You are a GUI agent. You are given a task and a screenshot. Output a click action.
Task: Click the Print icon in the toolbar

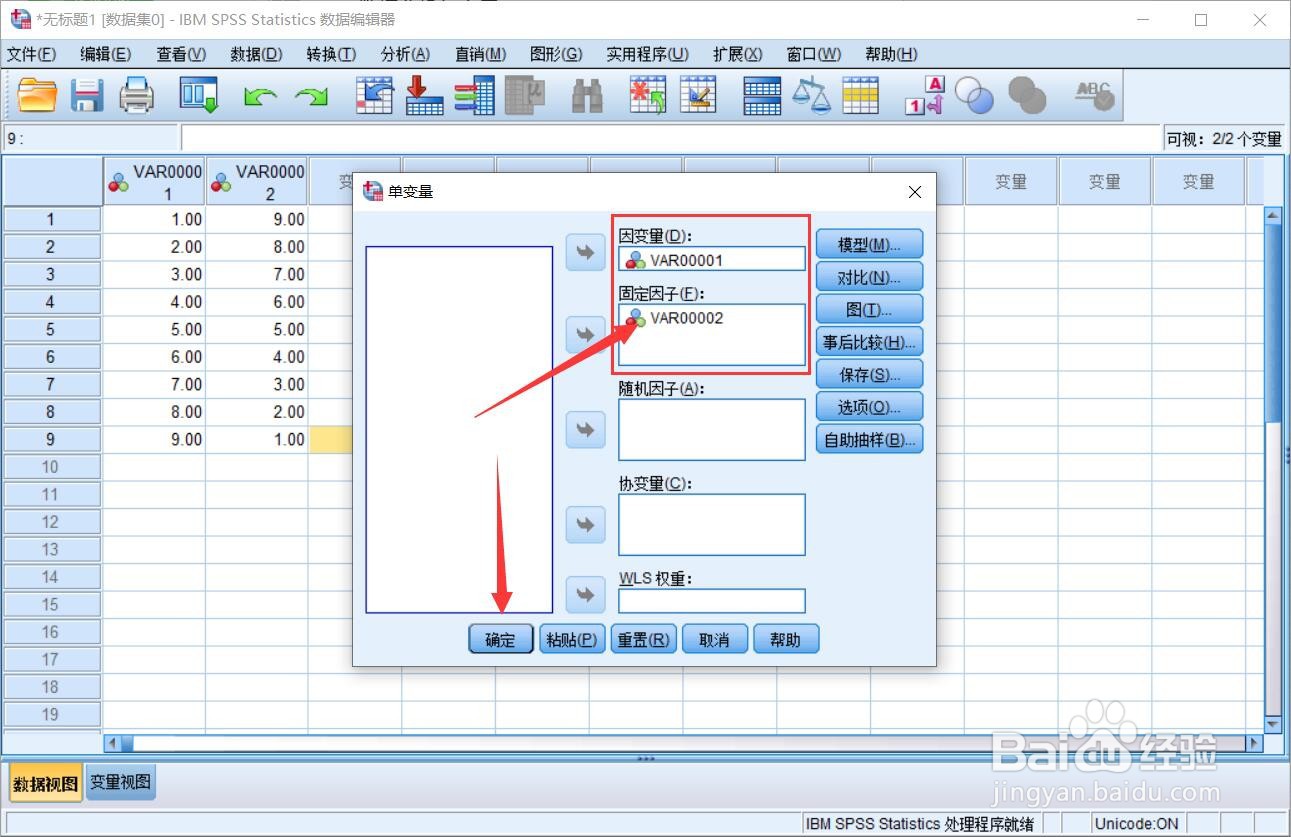(137, 95)
